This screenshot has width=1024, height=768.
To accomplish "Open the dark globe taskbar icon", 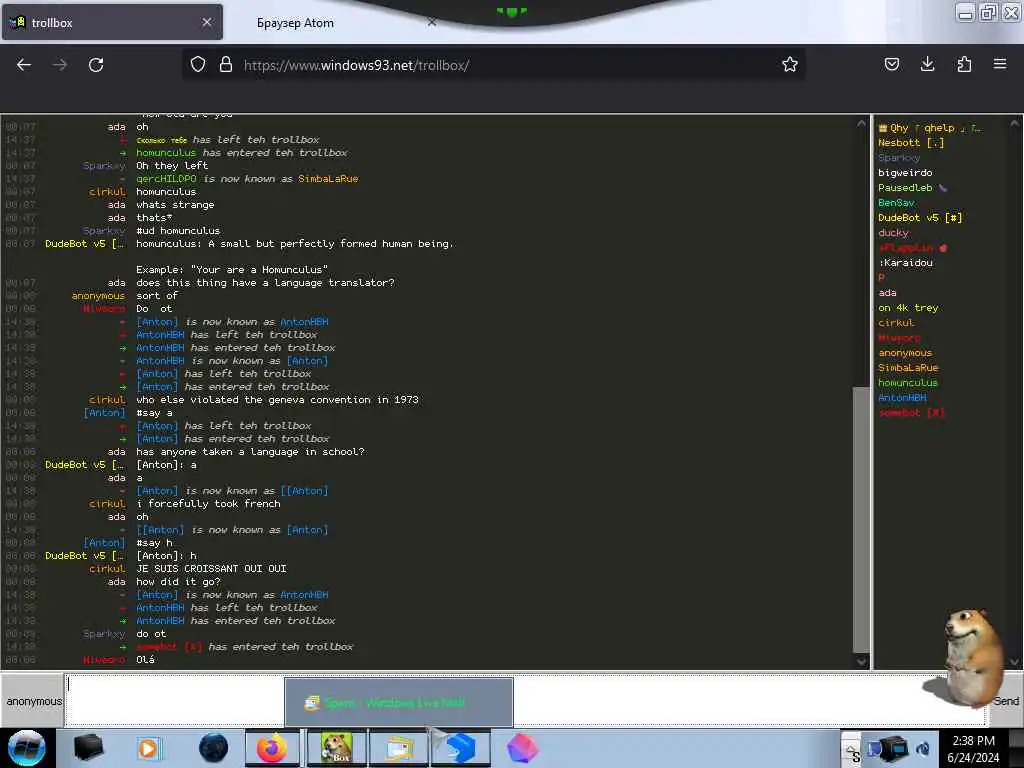I will [x=213, y=748].
